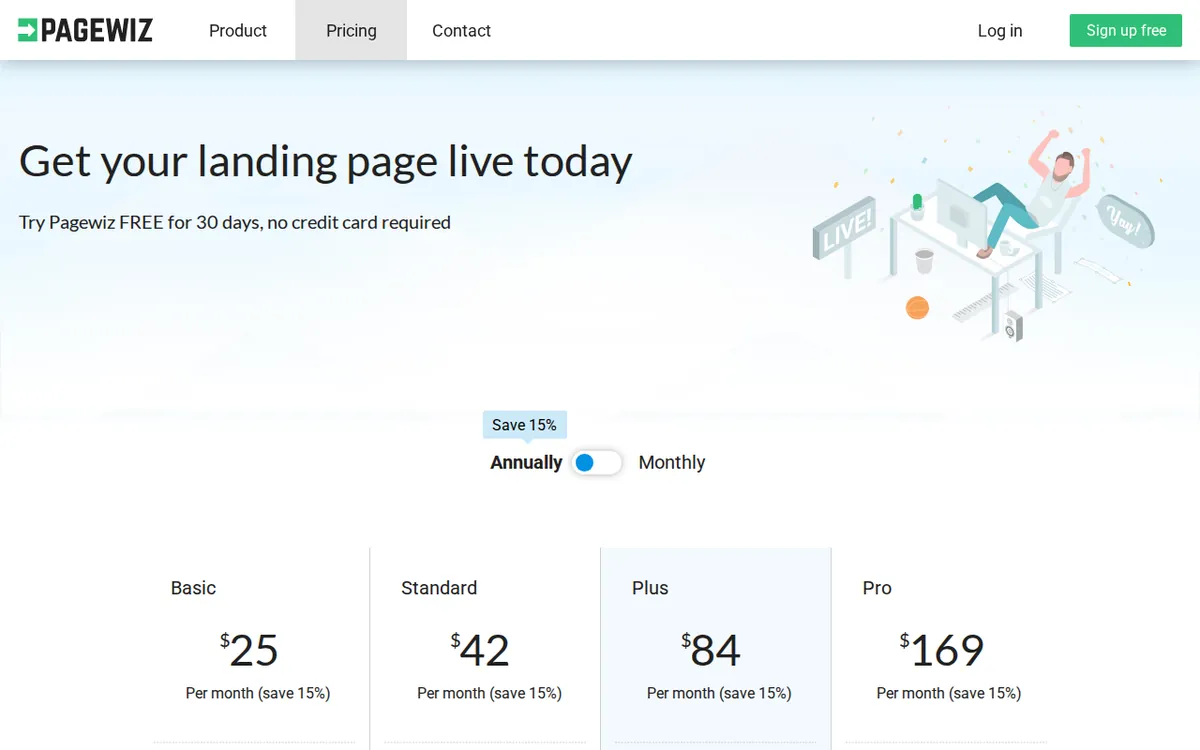Click the Sign up free button

[1126, 30]
